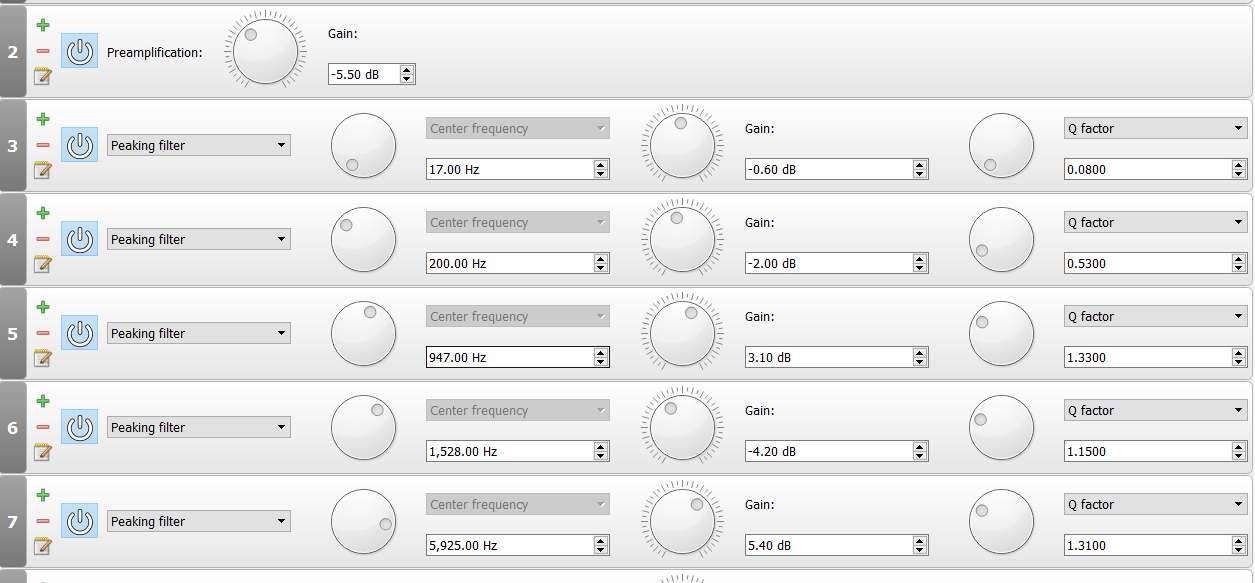The width and height of the screenshot is (1255, 583).
Task: Click the 0.5300 Q factor field
Action: [1156, 264]
